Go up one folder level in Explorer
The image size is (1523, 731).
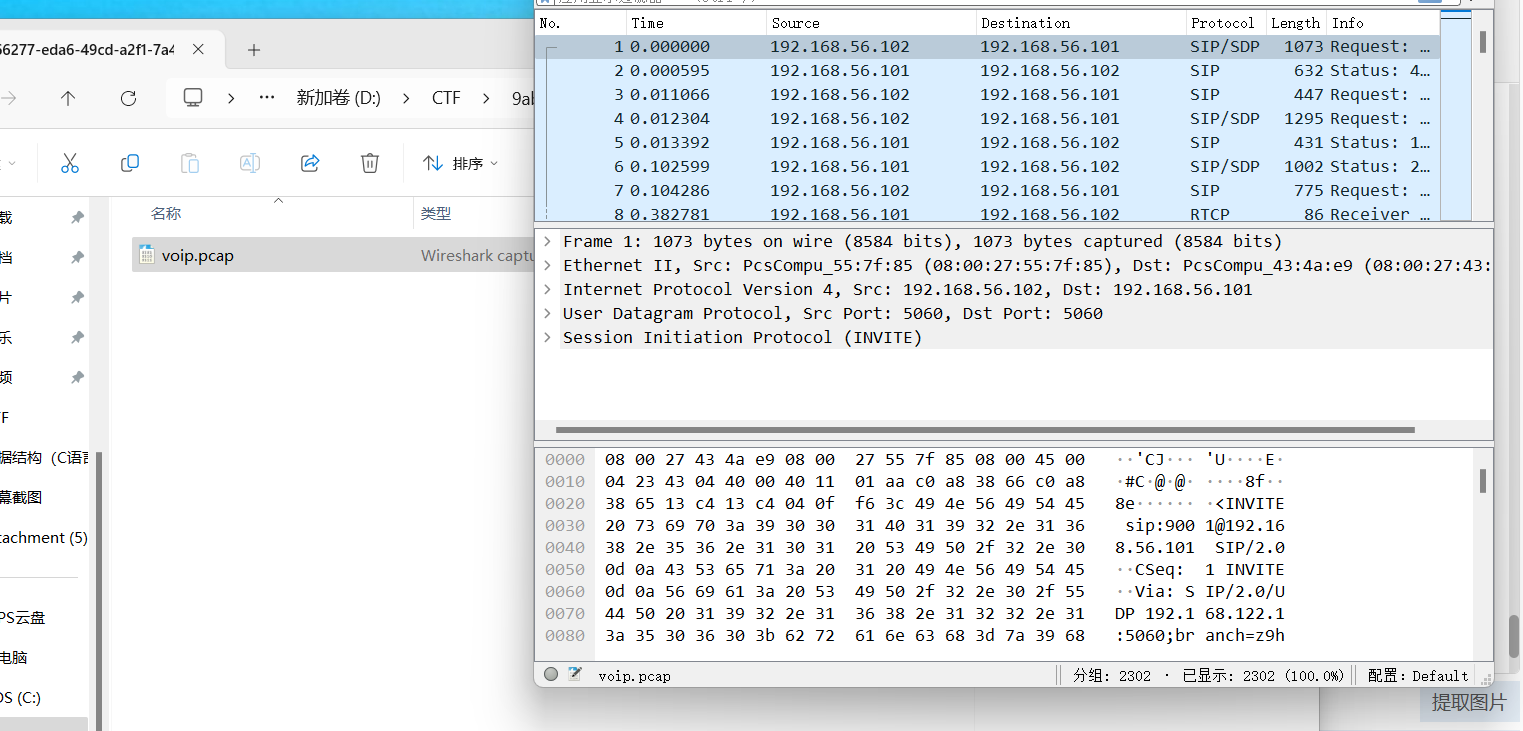(x=68, y=98)
